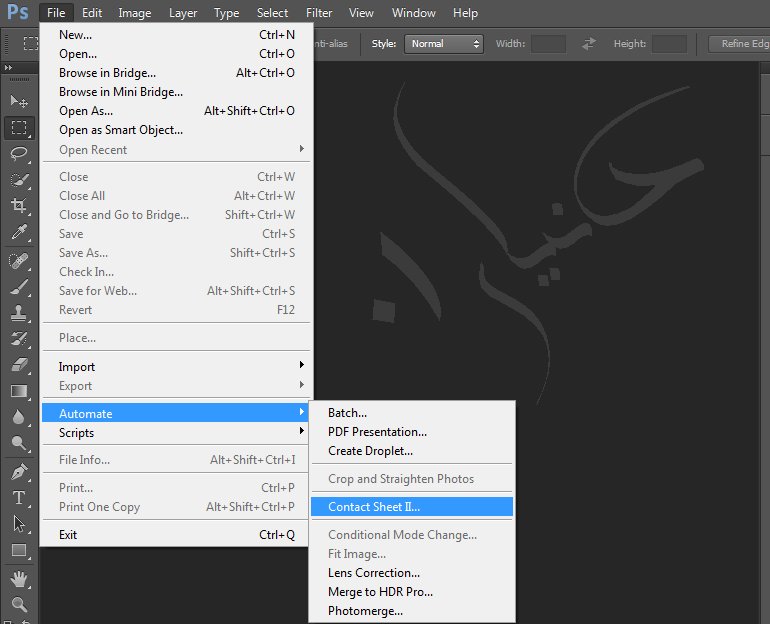The height and width of the screenshot is (624, 770).
Task: Expand the Export submenu
Action: pos(176,386)
